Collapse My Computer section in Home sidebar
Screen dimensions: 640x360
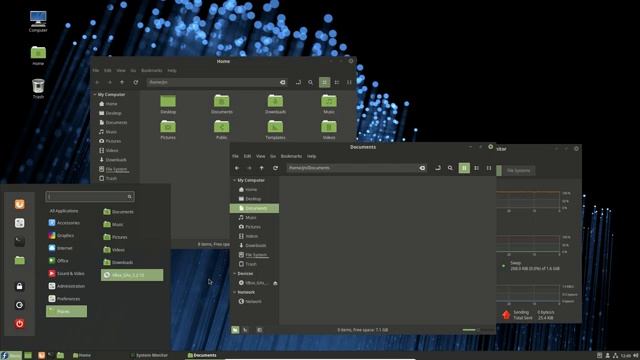point(95,94)
